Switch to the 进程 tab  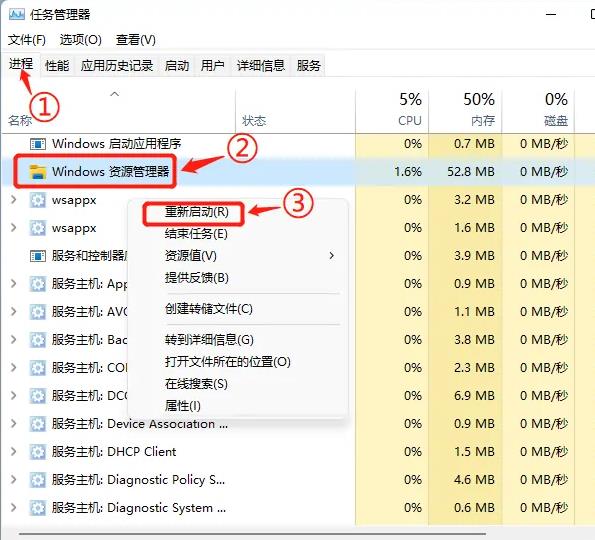click(x=21, y=64)
